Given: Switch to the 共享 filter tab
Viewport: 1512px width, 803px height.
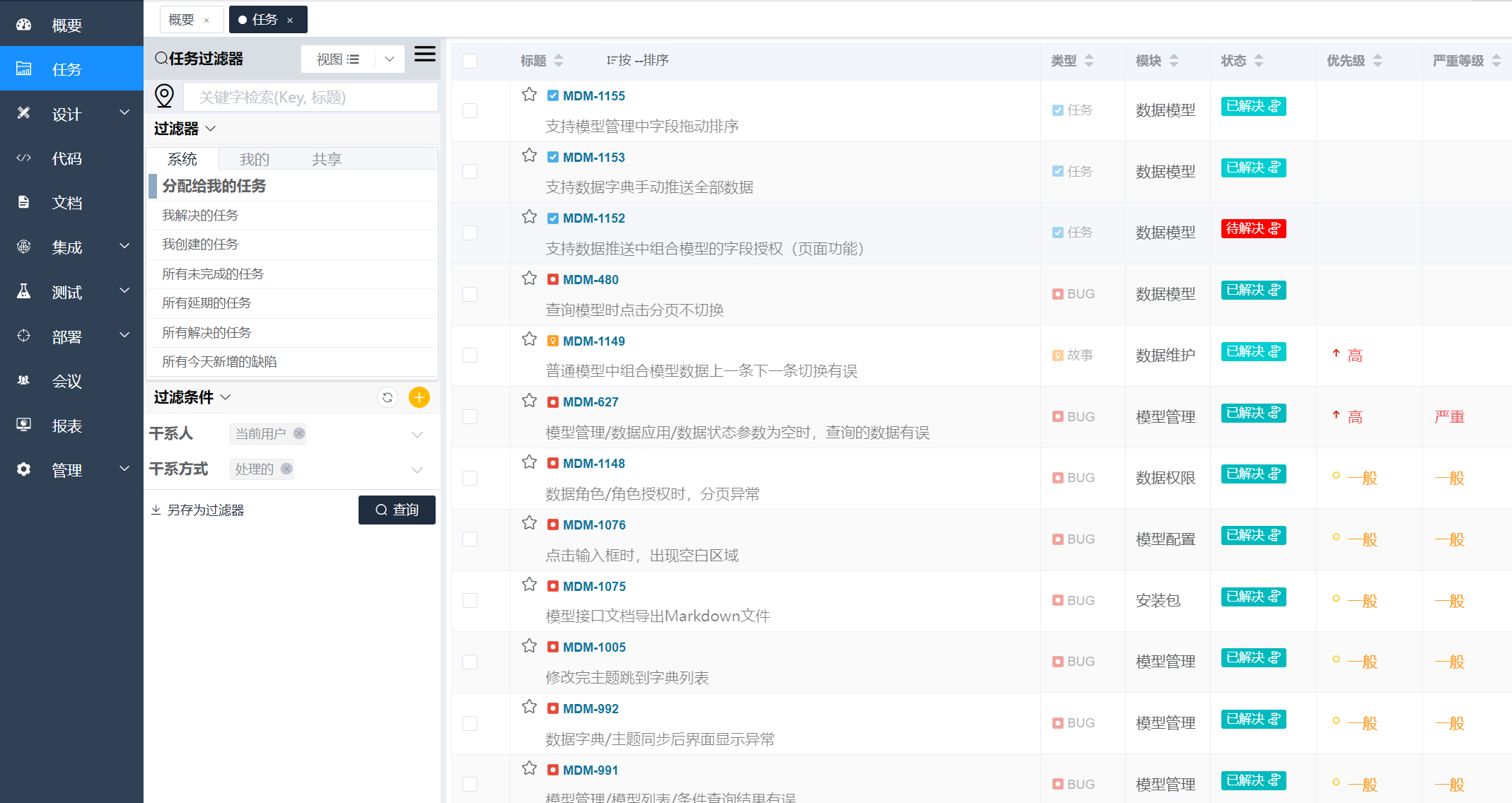Looking at the screenshot, I should click(327, 159).
